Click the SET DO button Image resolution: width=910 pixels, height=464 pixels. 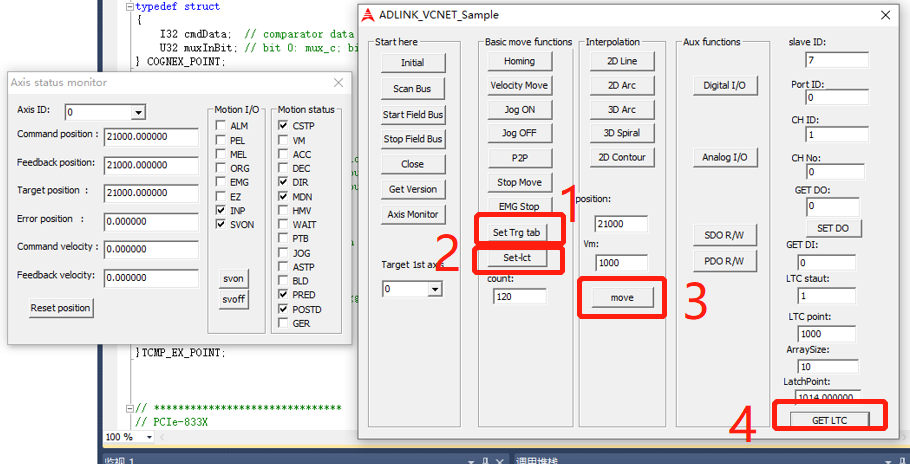tap(833, 229)
